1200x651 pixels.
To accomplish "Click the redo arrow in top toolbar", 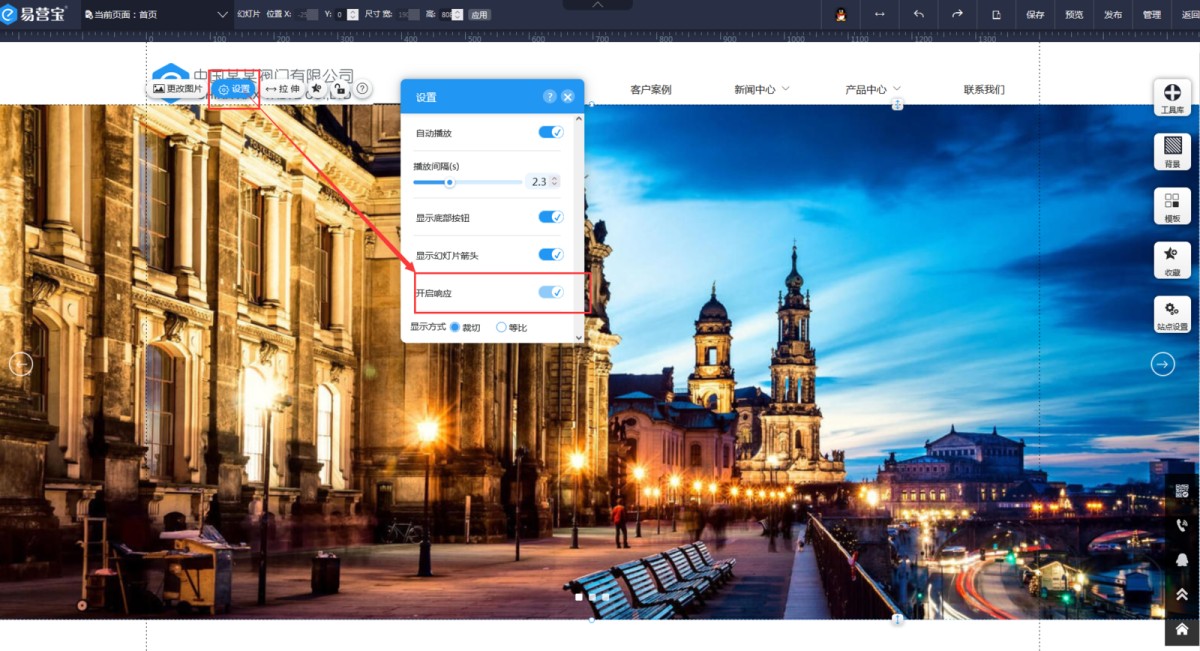I will (x=957, y=14).
